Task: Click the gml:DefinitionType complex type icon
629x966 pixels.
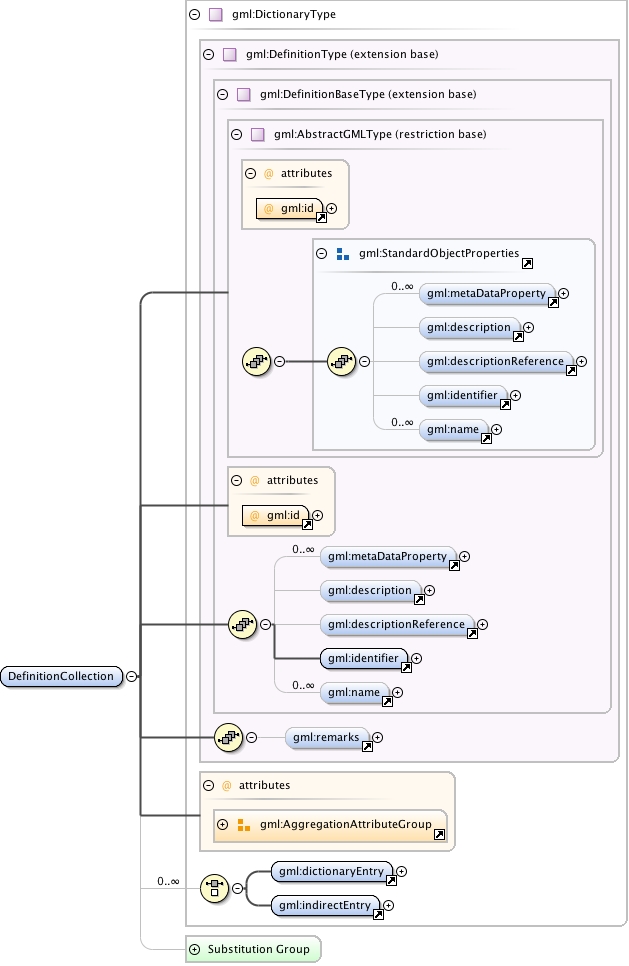Action: pyautogui.click(x=230, y=54)
